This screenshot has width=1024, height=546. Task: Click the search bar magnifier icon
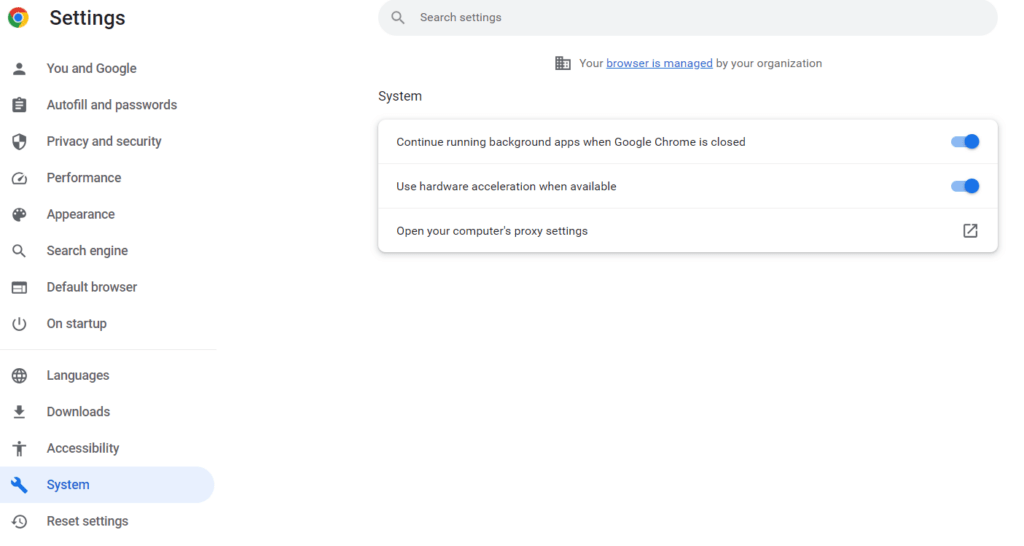(x=398, y=18)
